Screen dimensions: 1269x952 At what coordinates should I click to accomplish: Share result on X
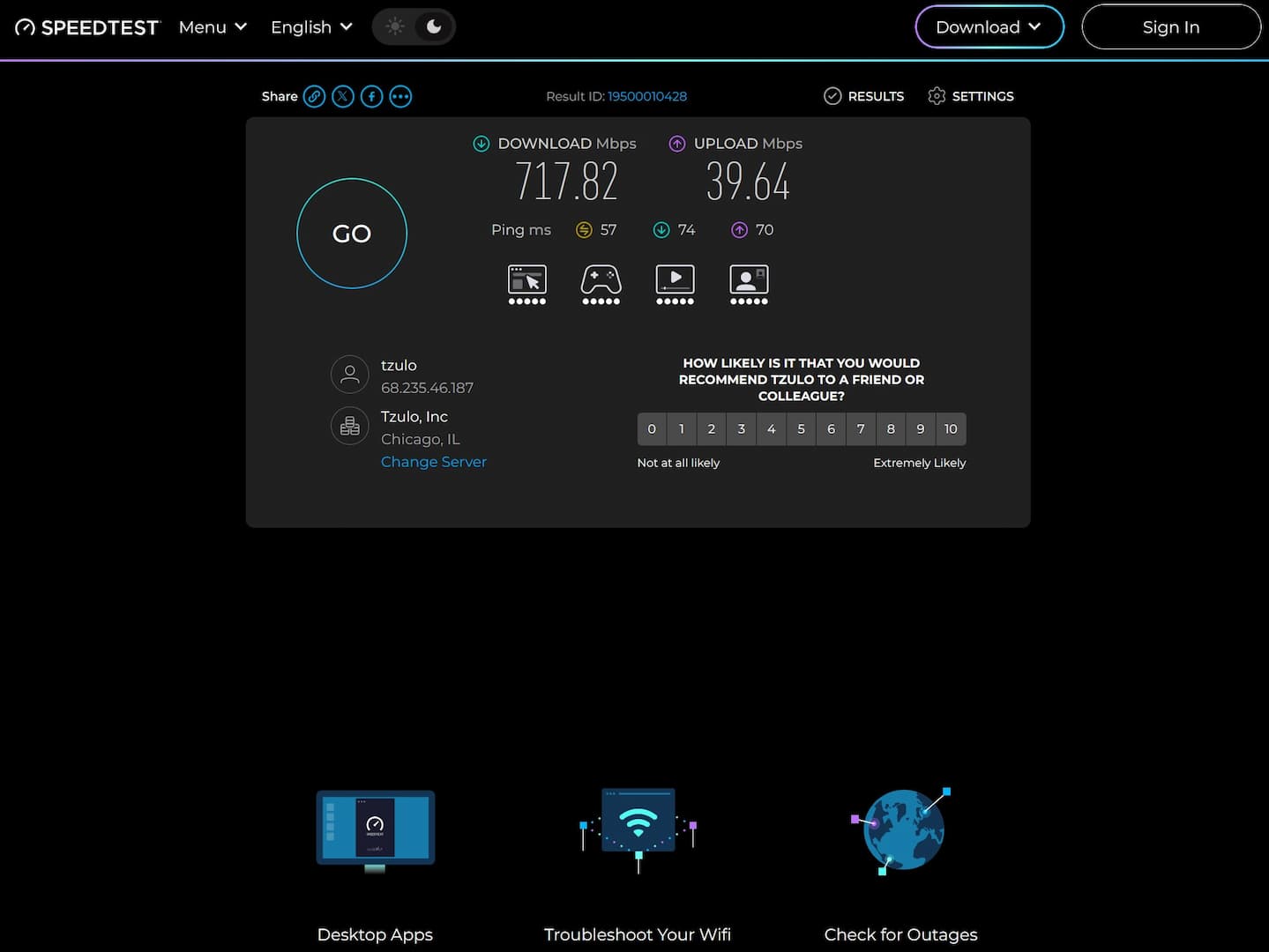[343, 96]
